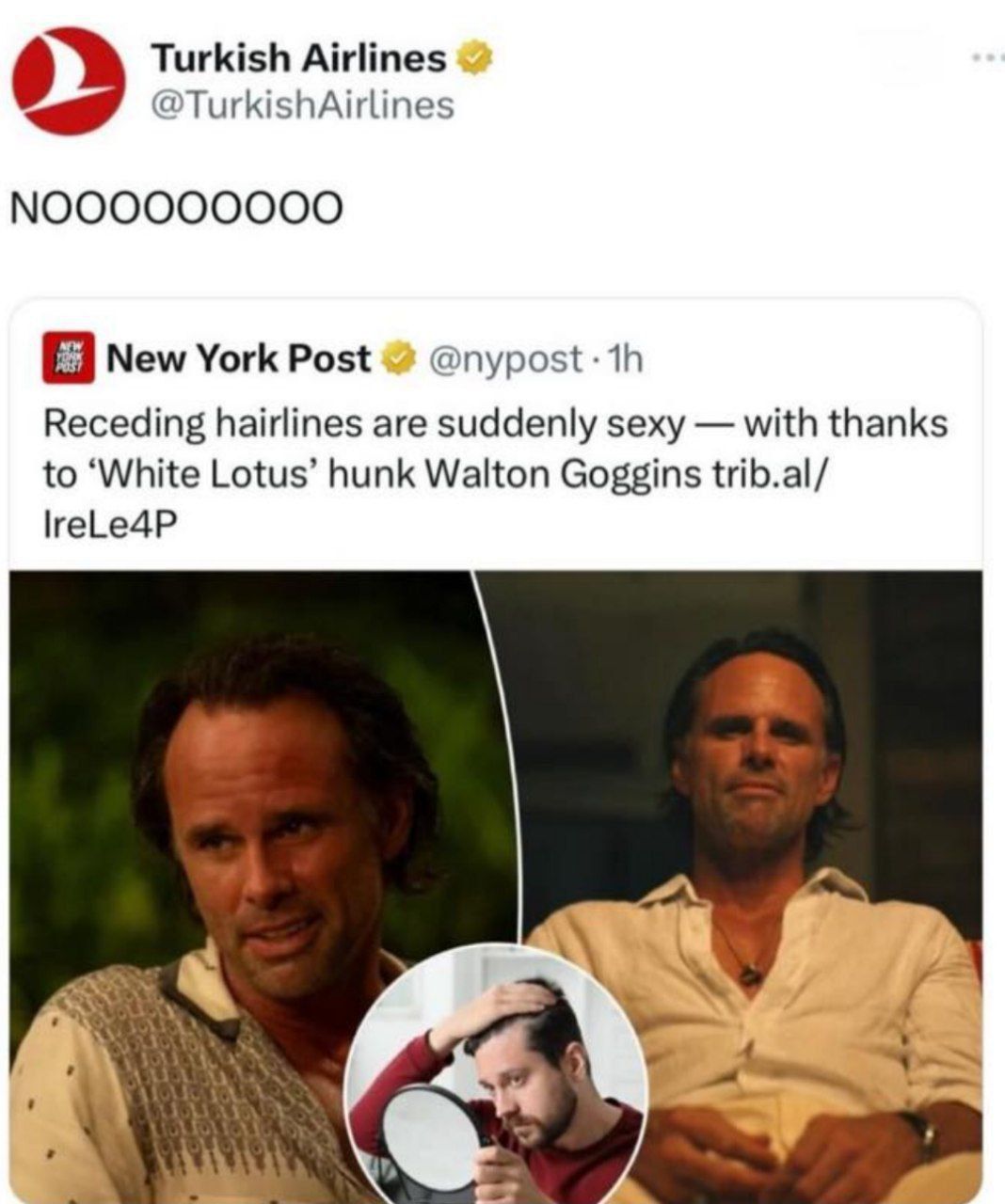Click the Turkish Airlines gold verified badge
The width and height of the screenshot is (1005, 1204).
tap(474, 59)
